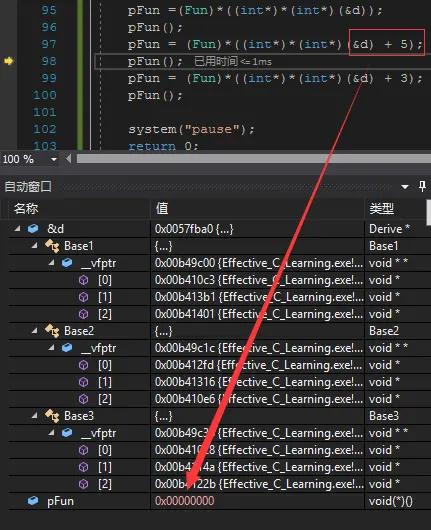Click the 名称 column header

click(x=26, y=209)
